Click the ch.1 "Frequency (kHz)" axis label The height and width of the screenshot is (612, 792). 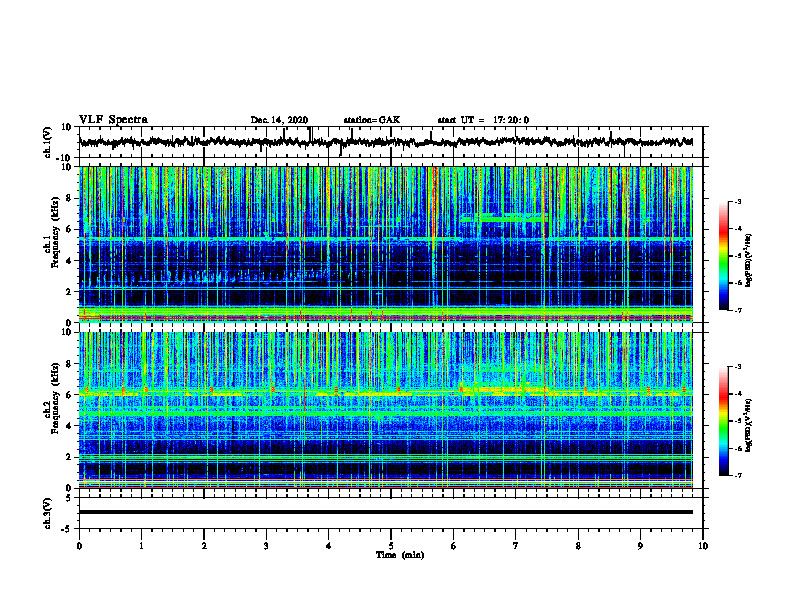pyautogui.click(x=55, y=232)
